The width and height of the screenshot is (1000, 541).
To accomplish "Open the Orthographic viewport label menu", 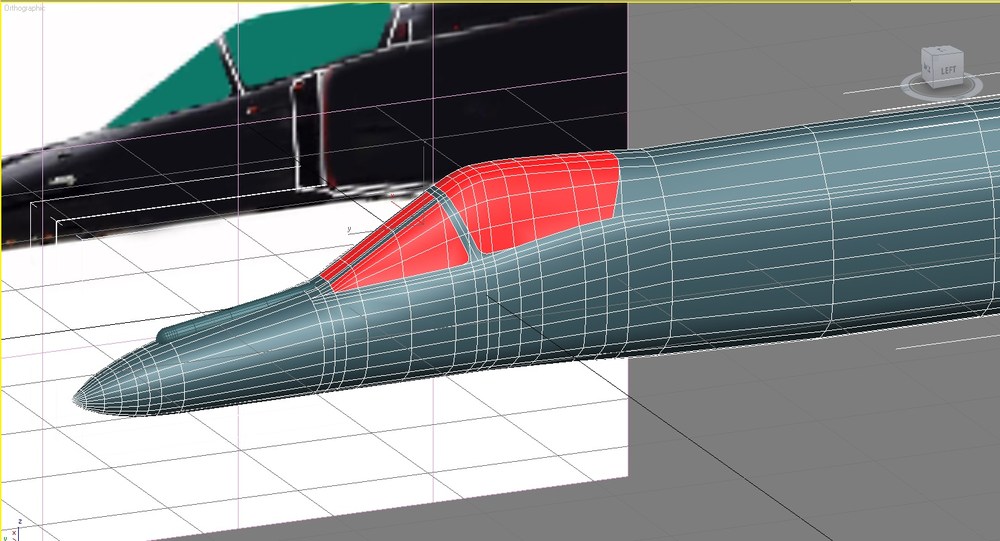I will [x=24, y=8].
